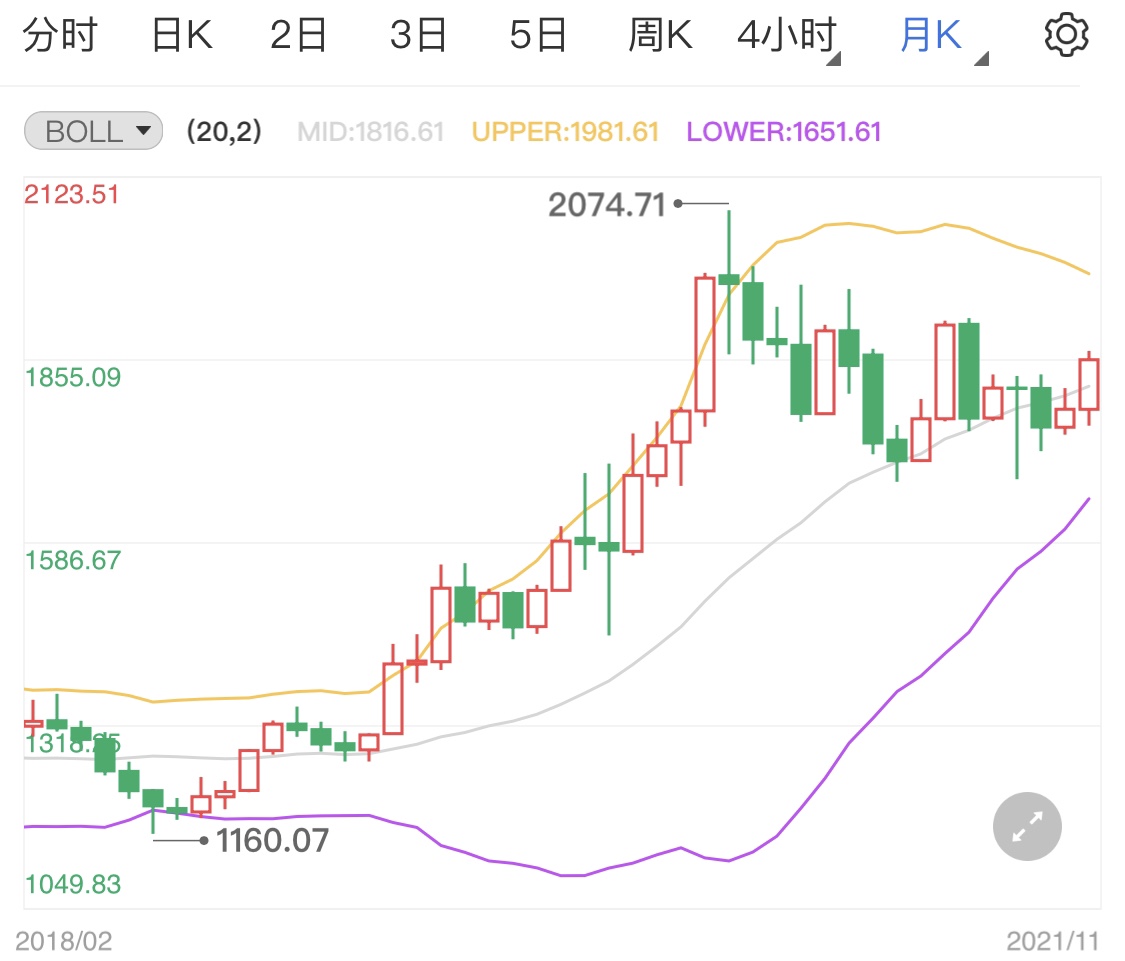1125x961 pixels.
Task: Switch to 分时 timeline tab
Action: 60,35
